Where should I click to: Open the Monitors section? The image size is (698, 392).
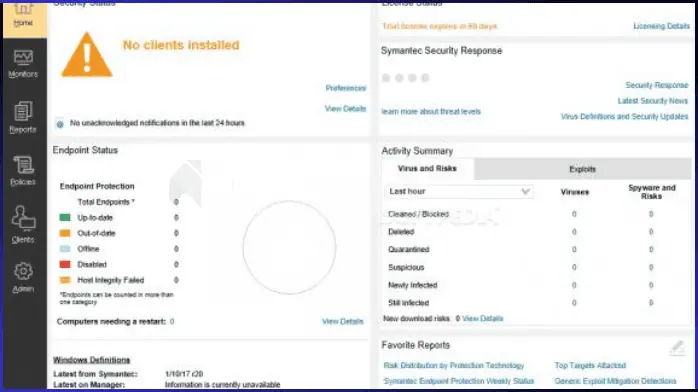point(23,64)
